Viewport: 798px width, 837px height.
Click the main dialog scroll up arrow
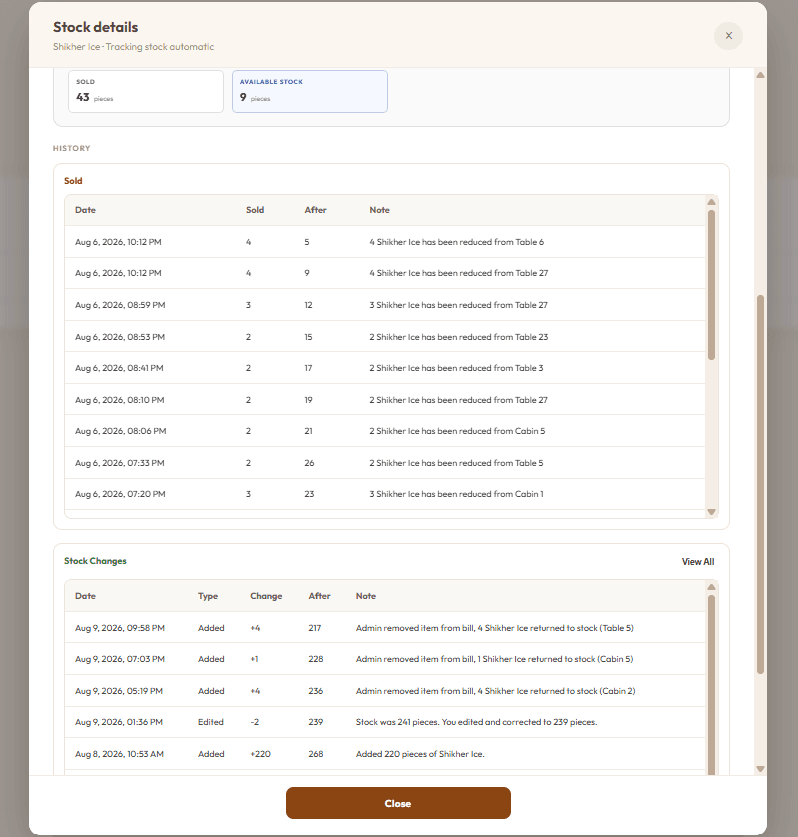click(761, 75)
